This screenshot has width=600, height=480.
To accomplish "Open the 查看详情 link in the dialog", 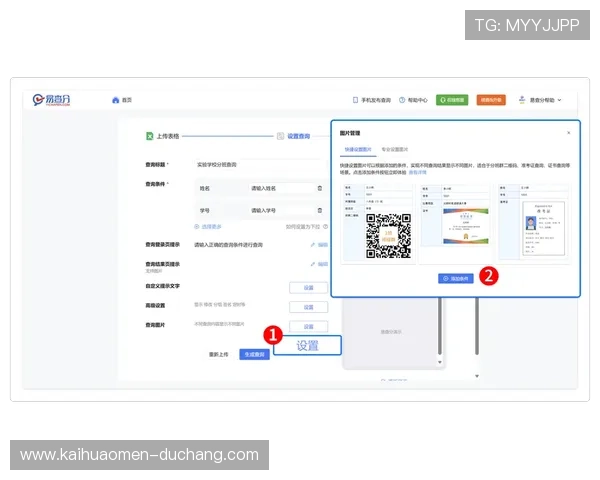I will click(x=417, y=173).
